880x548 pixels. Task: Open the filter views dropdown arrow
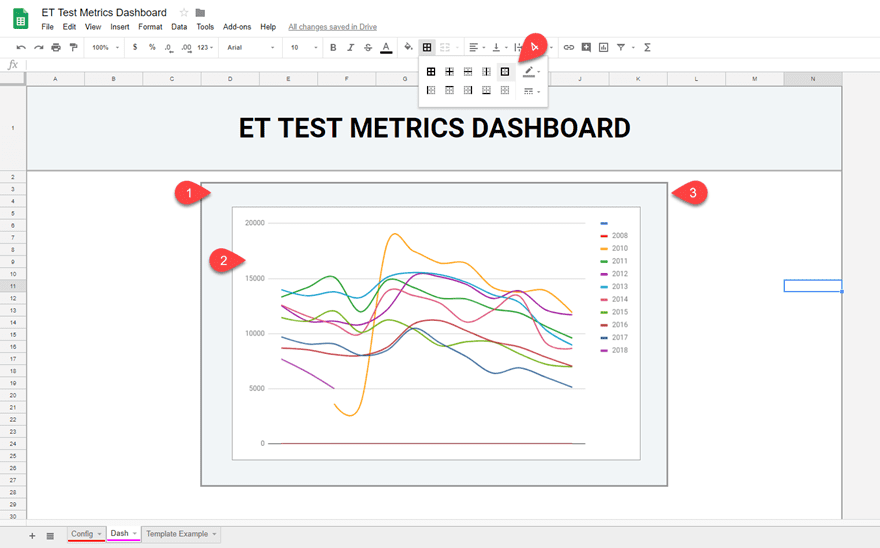click(633, 48)
